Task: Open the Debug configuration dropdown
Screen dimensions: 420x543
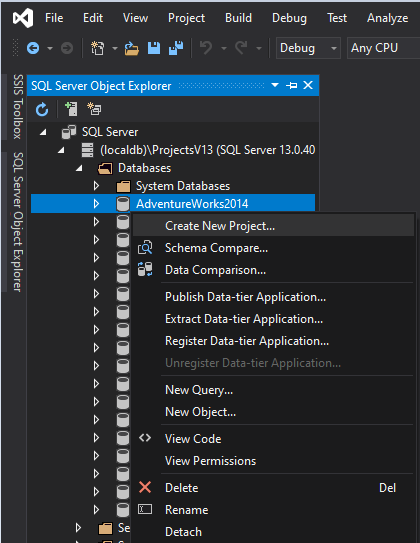Action: pyautogui.click(x=308, y=48)
